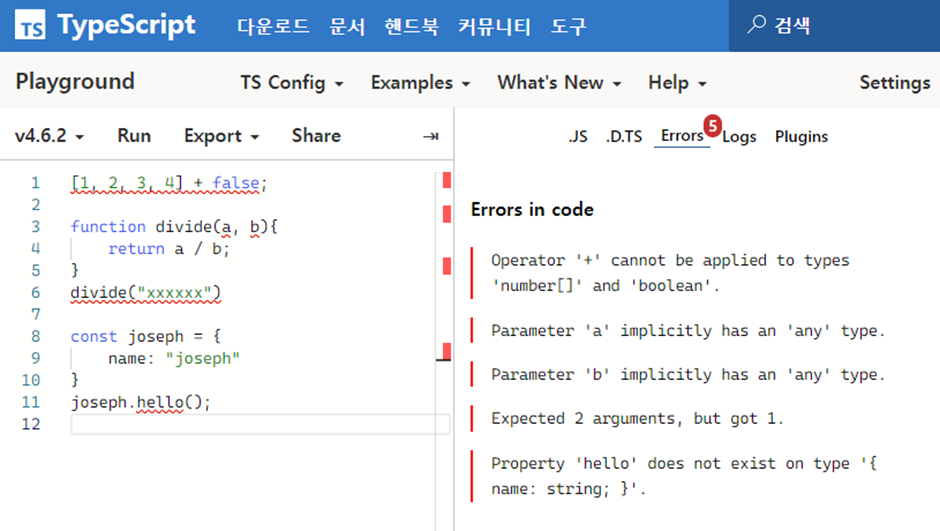This screenshot has width=940, height=531.
Task: Open the Examples dropdown
Action: click(420, 83)
